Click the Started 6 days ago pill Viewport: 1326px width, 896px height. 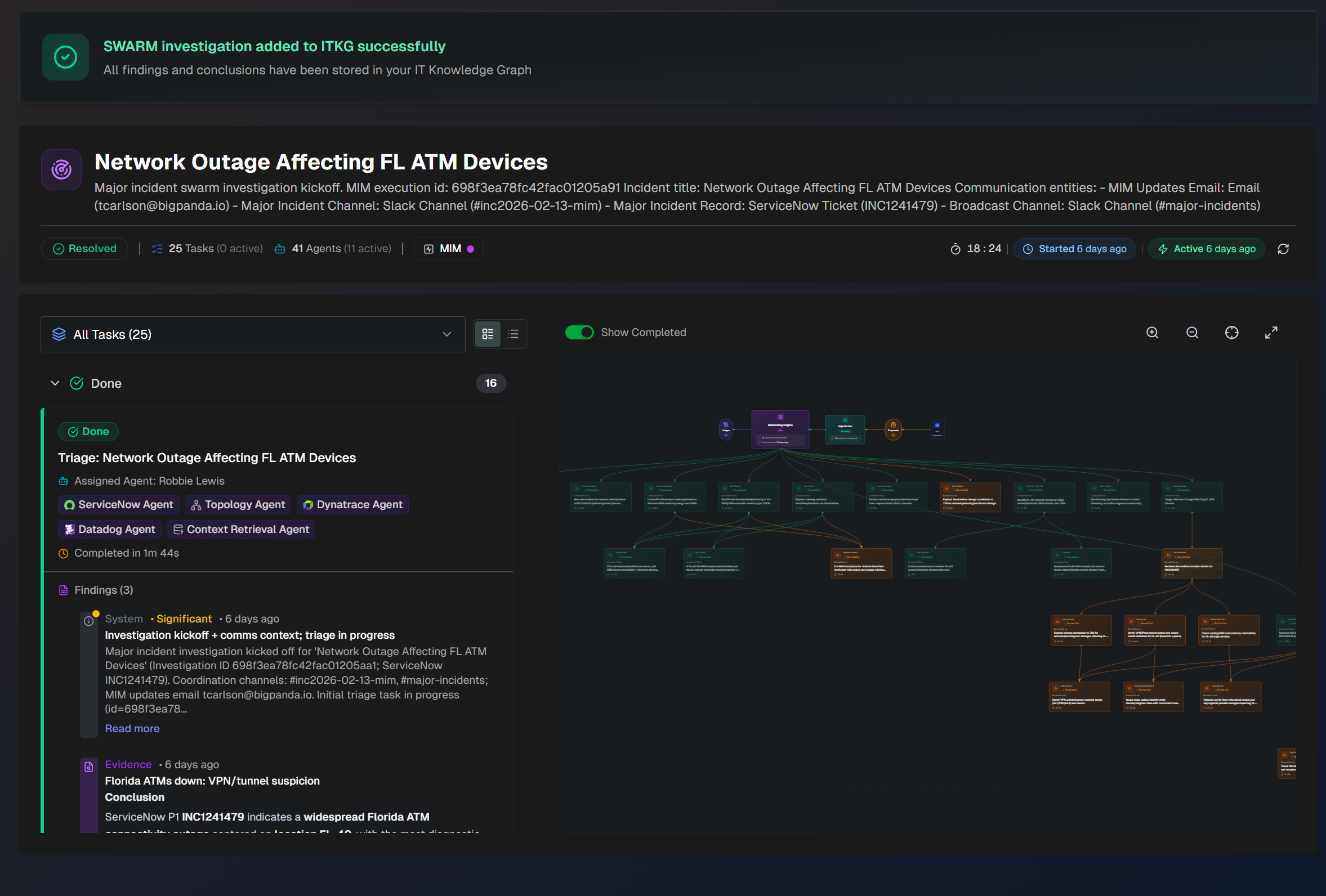pyautogui.click(x=1074, y=249)
